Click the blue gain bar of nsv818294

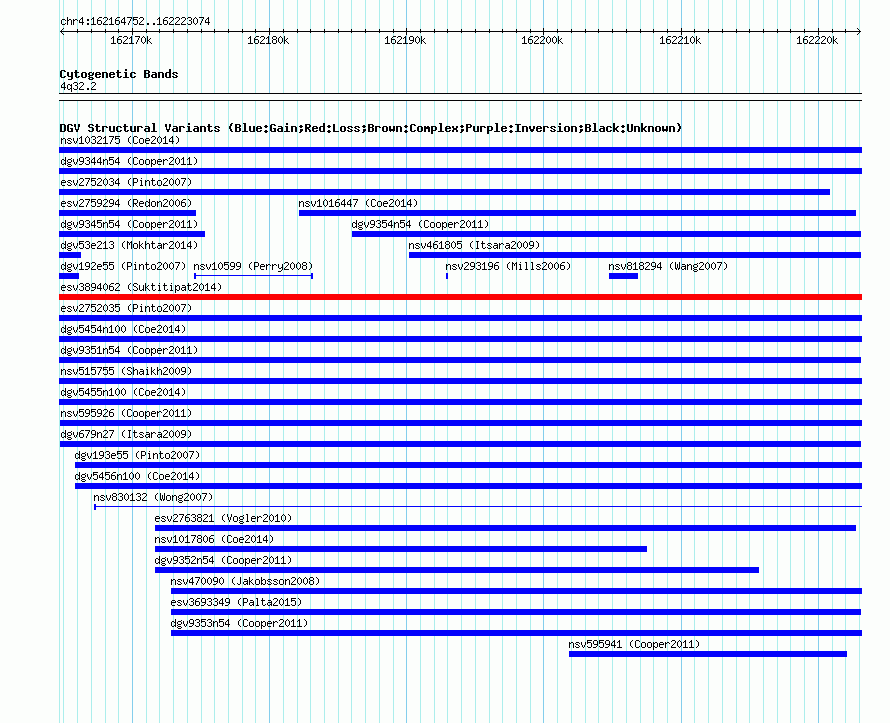tap(623, 276)
